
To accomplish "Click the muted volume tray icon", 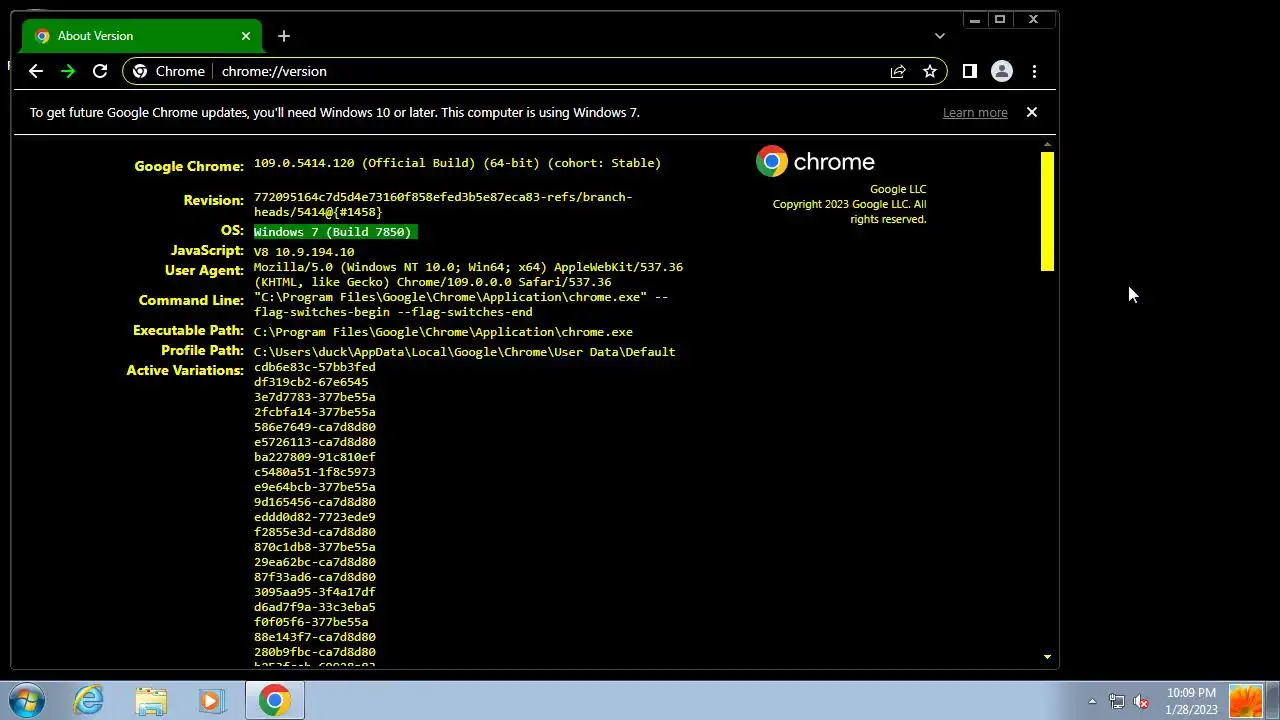I will pos(1141,701).
